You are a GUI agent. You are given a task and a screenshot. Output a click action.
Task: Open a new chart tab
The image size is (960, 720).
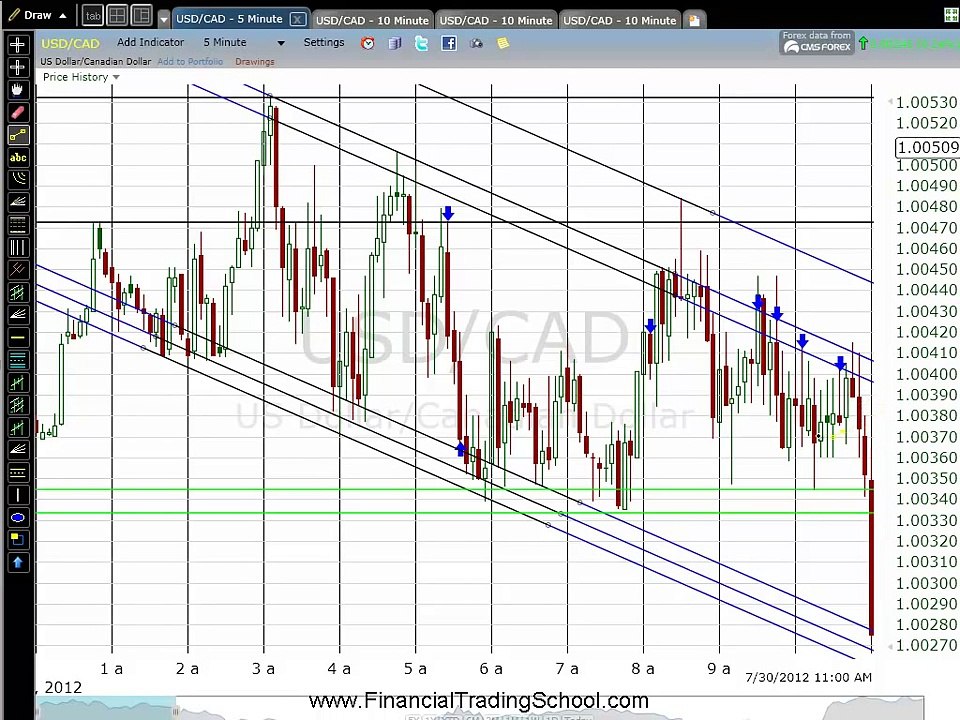pyautogui.click(x=694, y=20)
